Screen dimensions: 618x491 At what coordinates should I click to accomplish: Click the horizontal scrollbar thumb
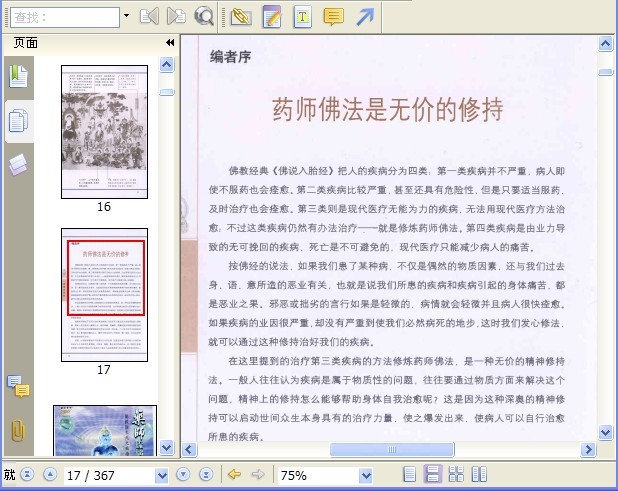click(x=392, y=449)
